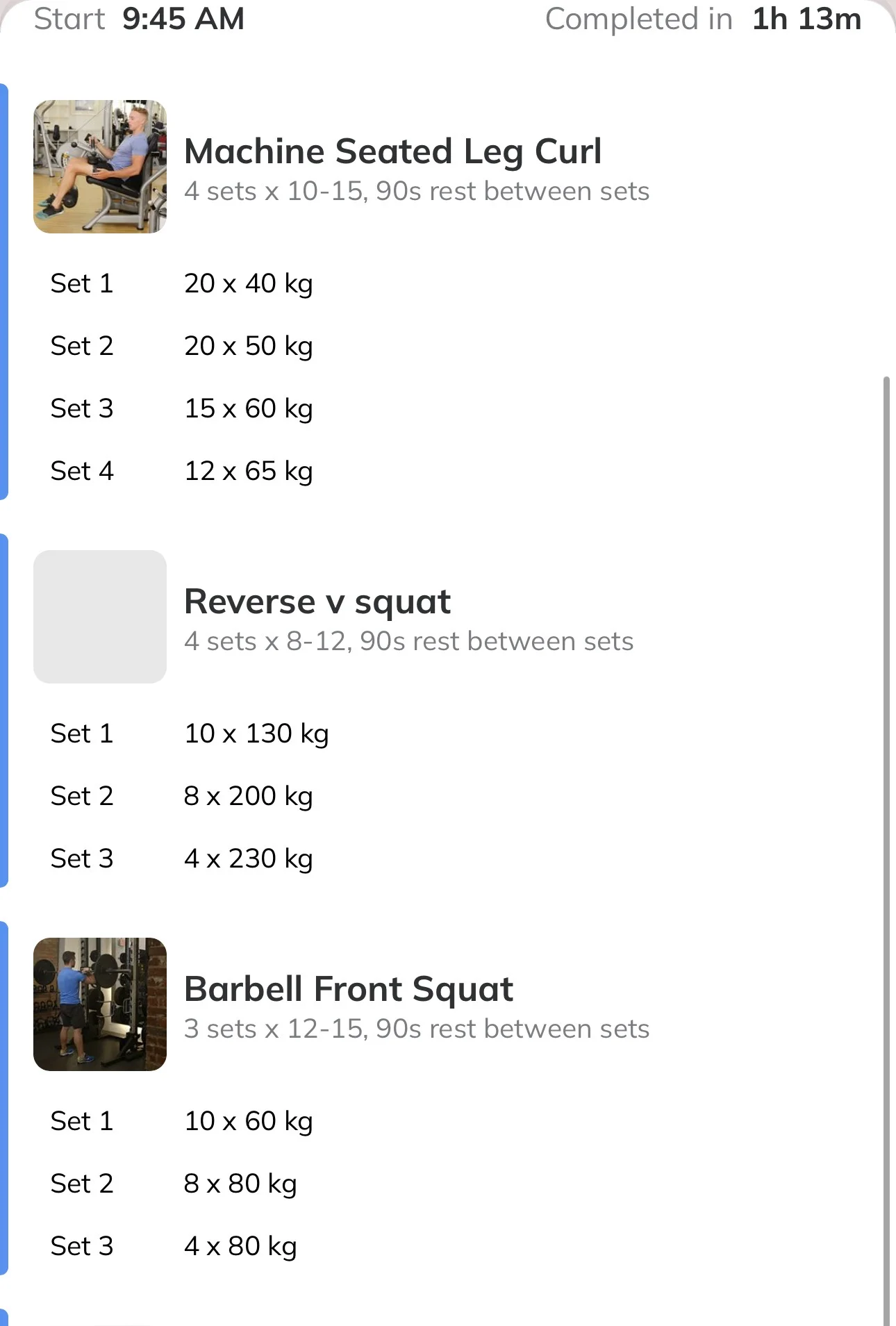
Task: Open the Barbell Front Squat exercise title
Action: point(349,989)
